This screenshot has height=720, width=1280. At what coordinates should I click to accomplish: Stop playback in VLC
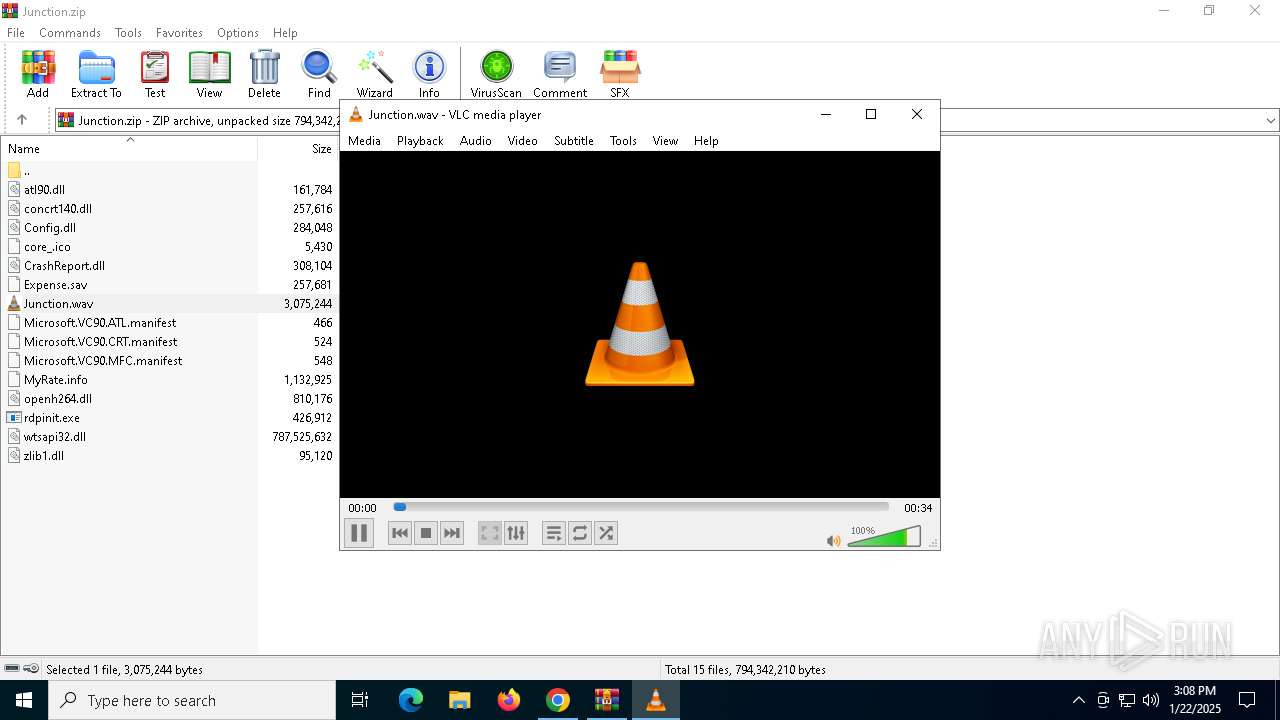[x=426, y=533]
